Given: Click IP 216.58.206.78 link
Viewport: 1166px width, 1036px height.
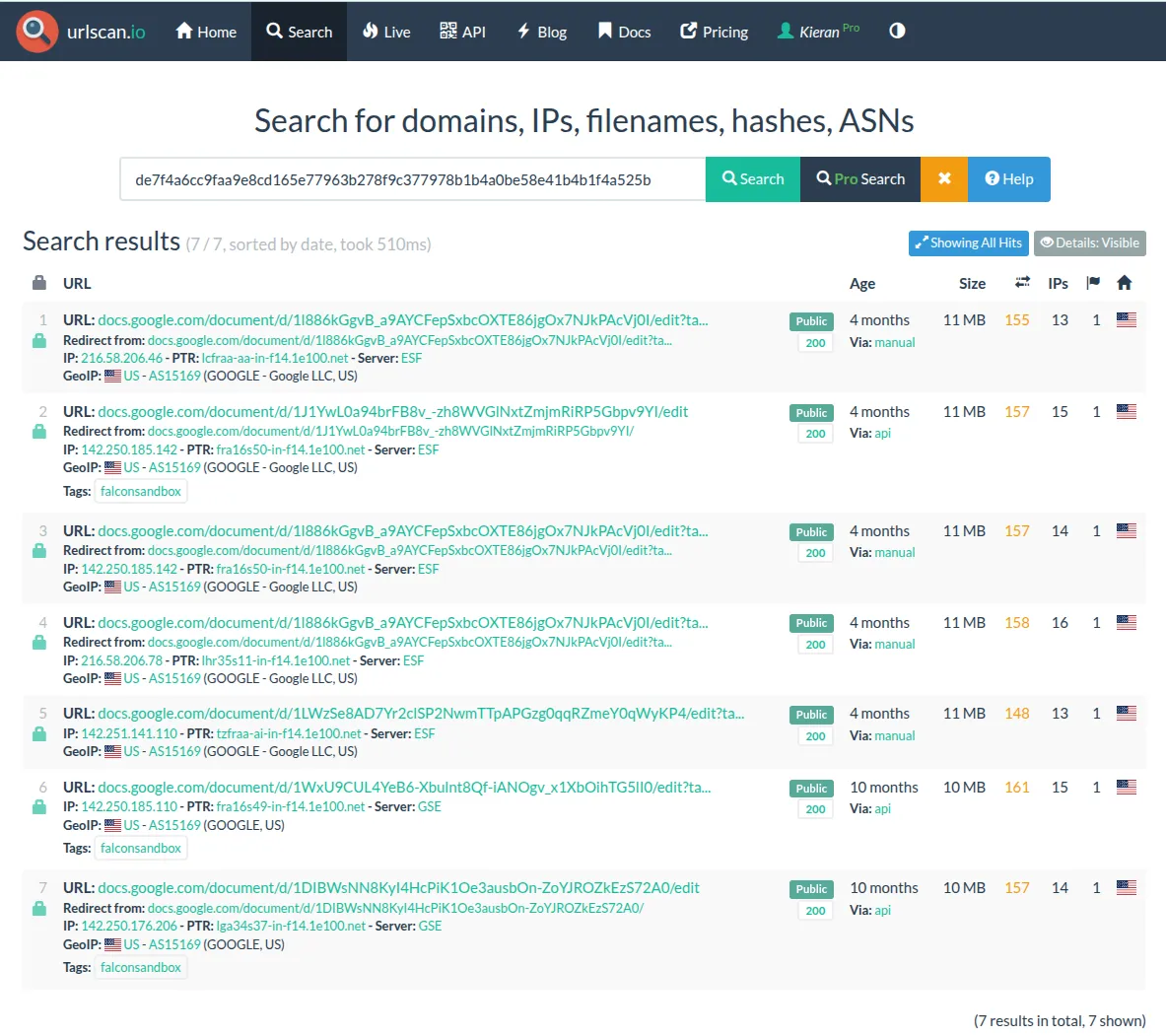Looking at the screenshot, I should point(122,660).
